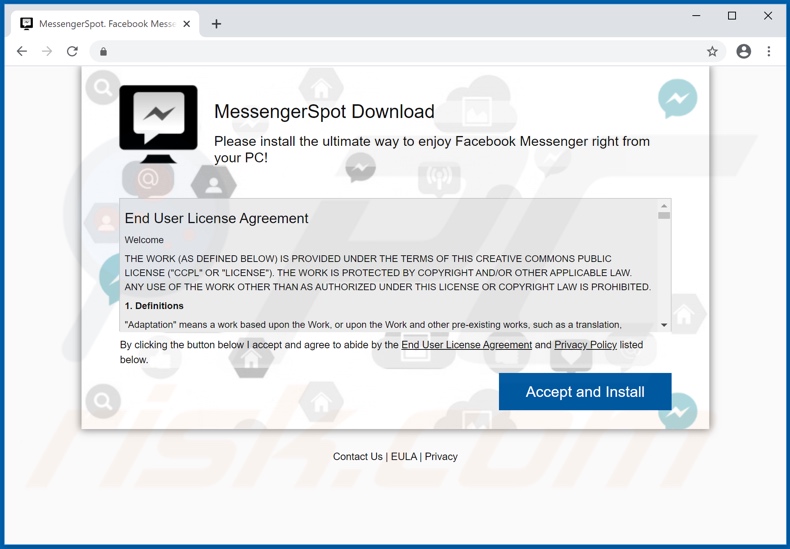The width and height of the screenshot is (790, 549).
Task: Click Accept and Install button
Action: click(585, 391)
